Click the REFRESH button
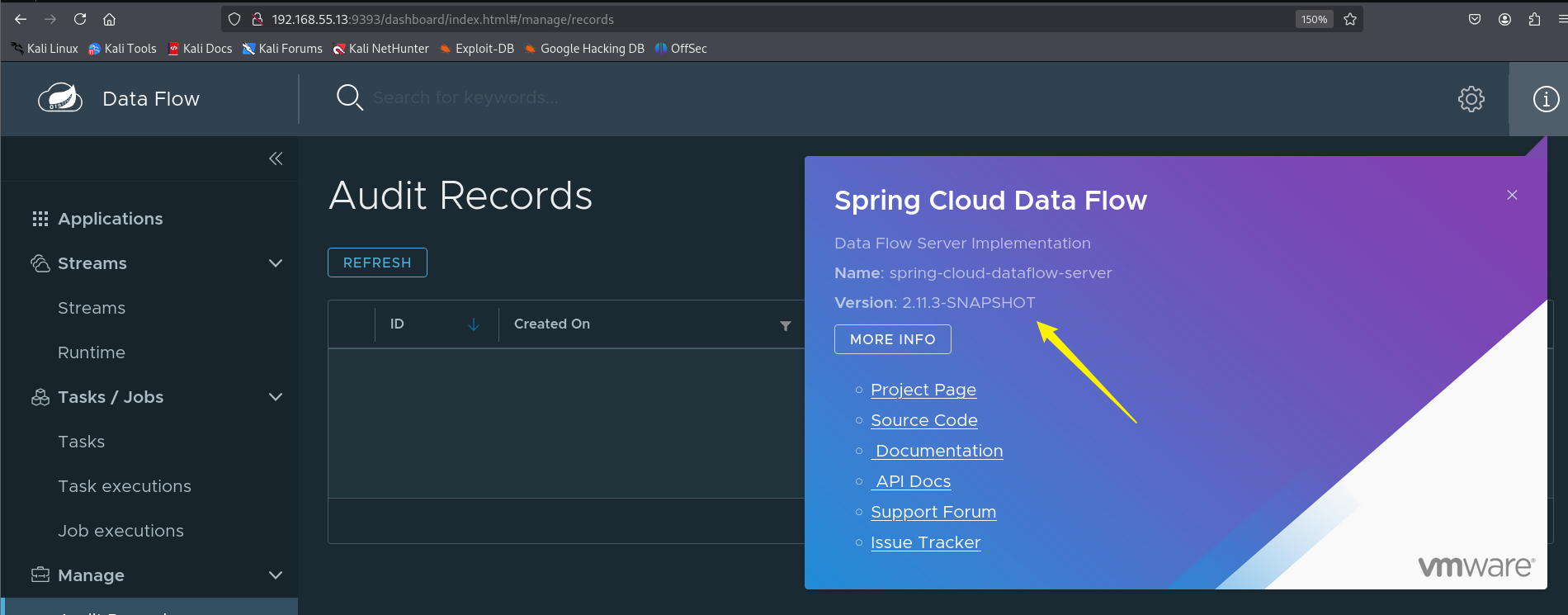1568x615 pixels. coord(377,263)
